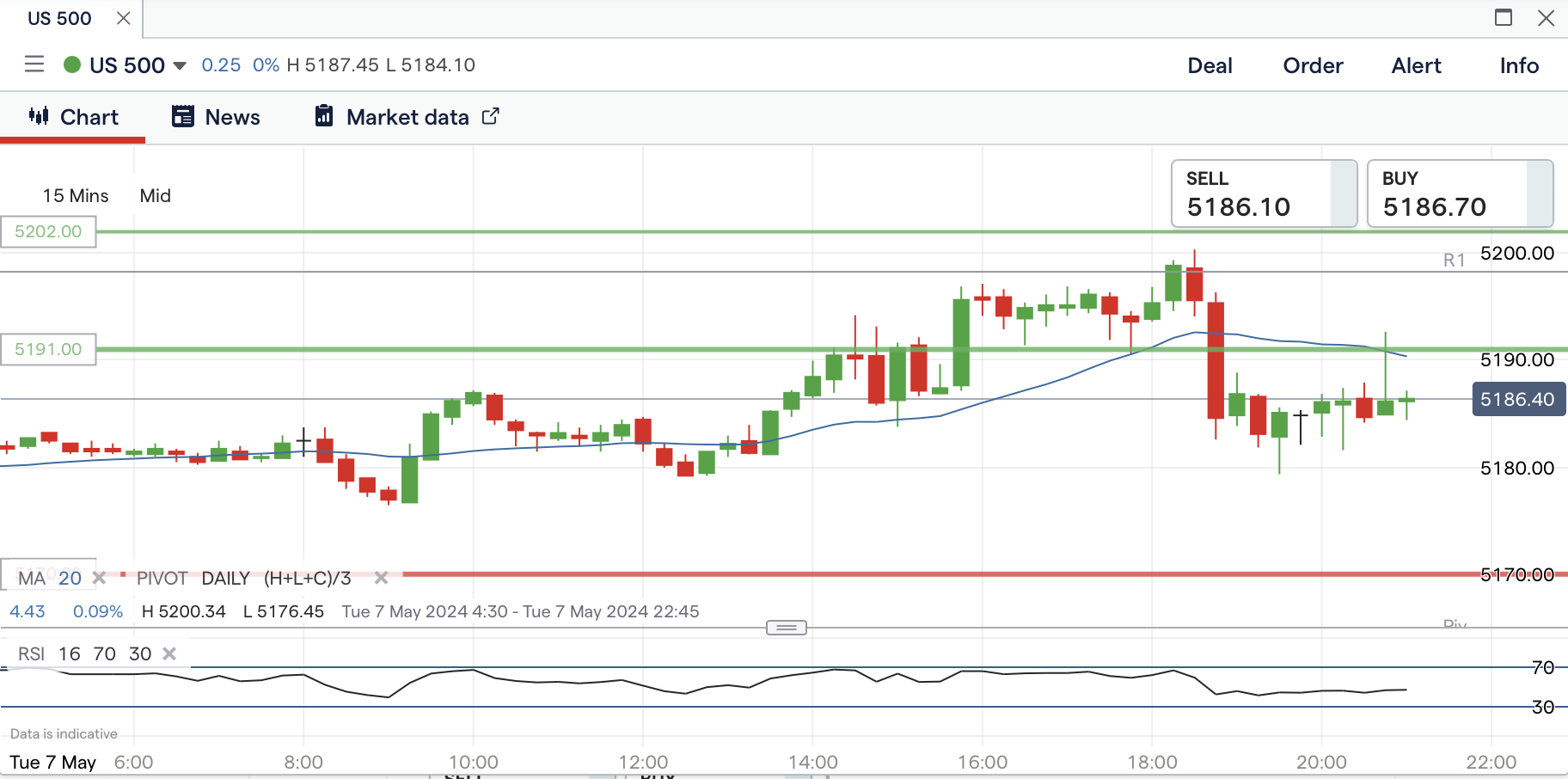The image size is (1568, 779).
Task: Change the 15 Mins timeframe
Action: click(x=76, y=196)
